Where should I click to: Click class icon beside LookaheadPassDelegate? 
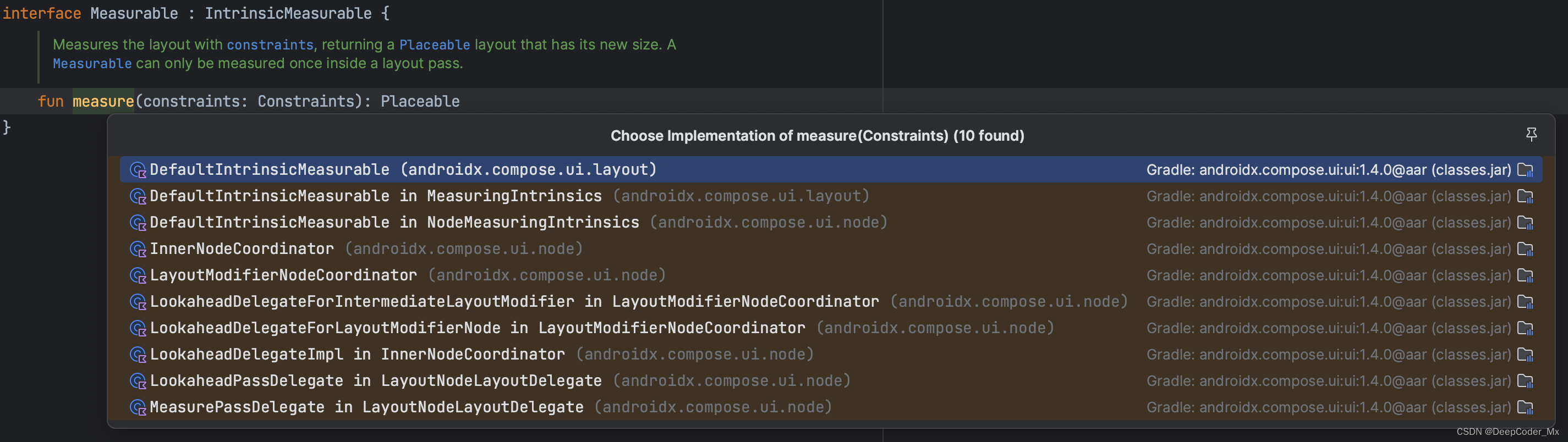[138, 381]
